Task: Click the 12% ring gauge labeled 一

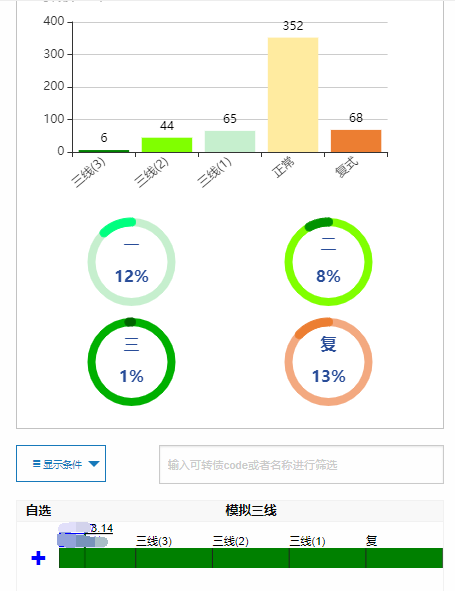Action: tap(132, 262)
